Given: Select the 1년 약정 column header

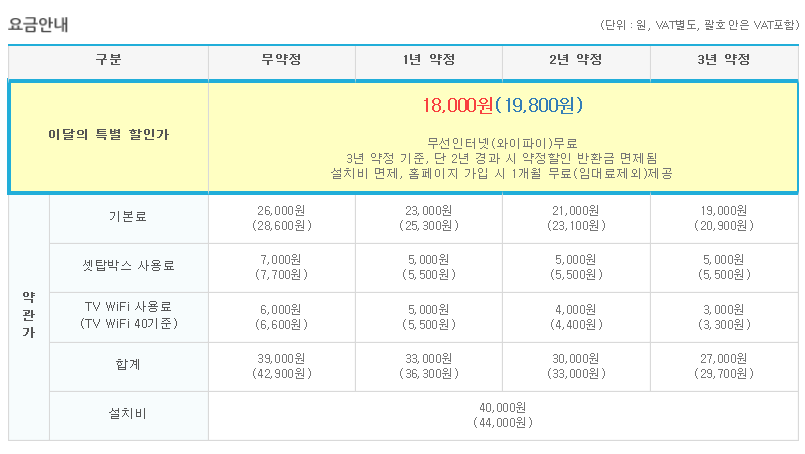Looking at the screenshot, I should [428, 61].
